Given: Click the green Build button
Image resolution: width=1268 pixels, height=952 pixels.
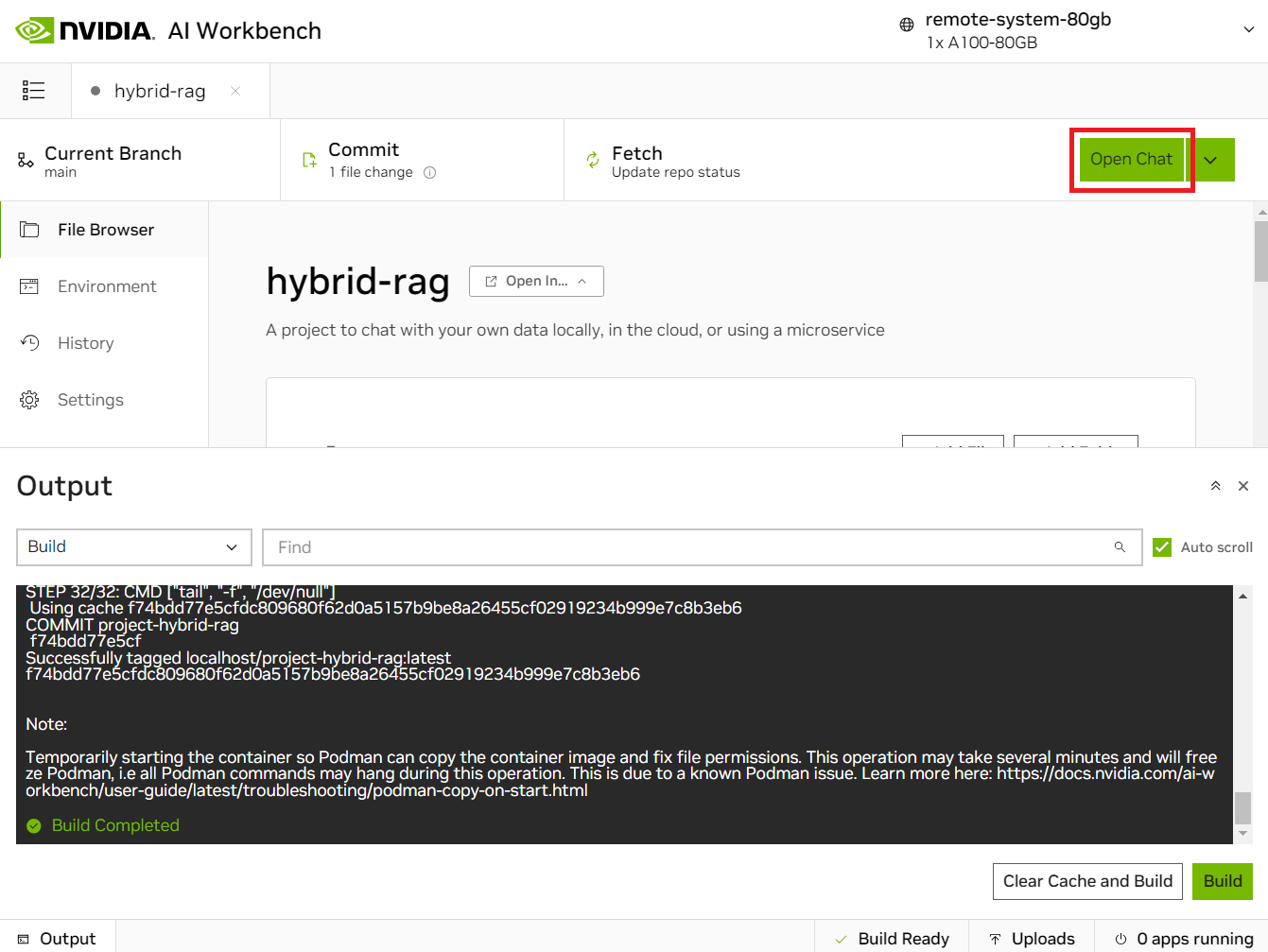Looking at the screenshot, I should click(1223, 881).
